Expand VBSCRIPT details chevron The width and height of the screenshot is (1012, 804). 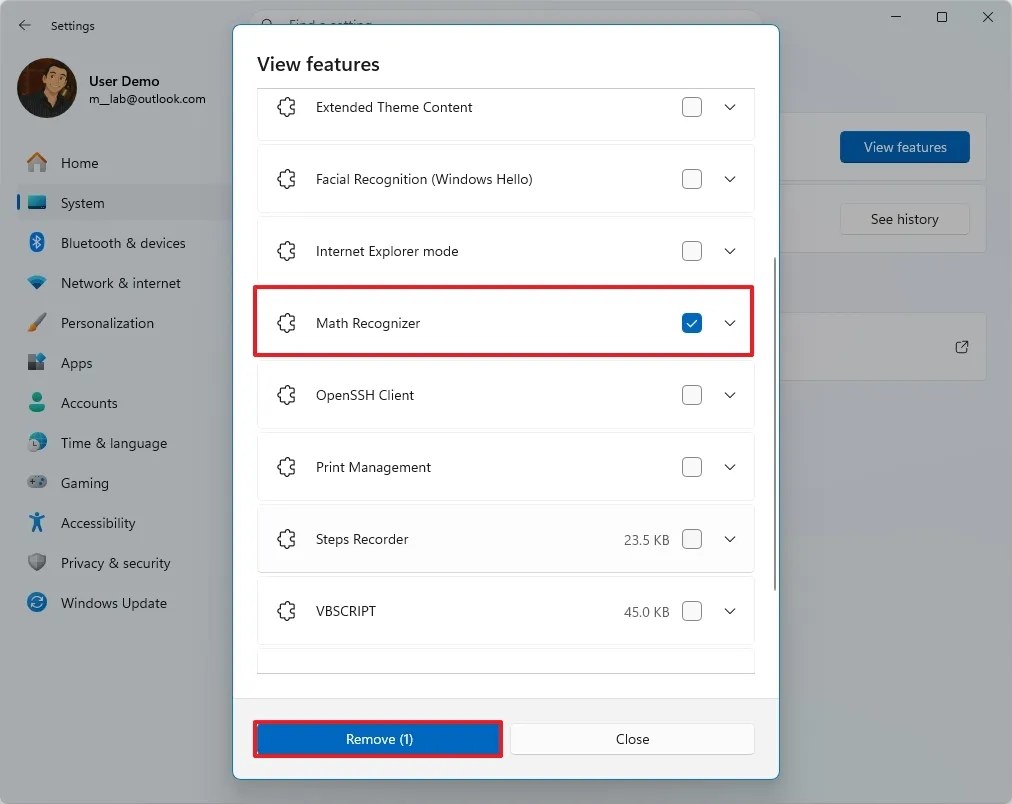tap(730, 610)
